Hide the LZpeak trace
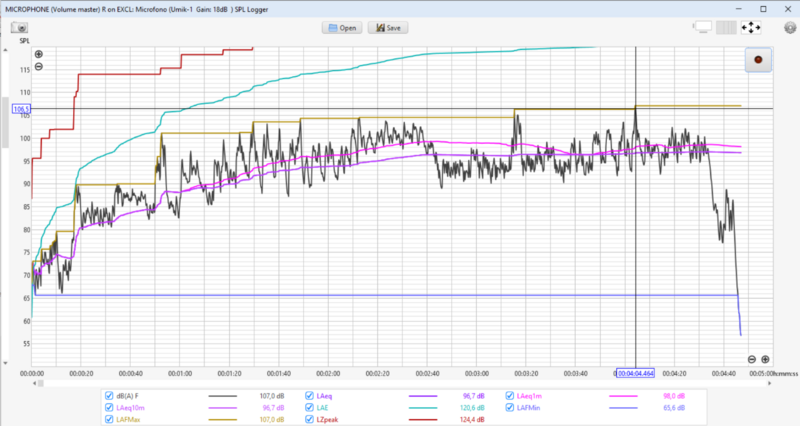 point(309,420)
